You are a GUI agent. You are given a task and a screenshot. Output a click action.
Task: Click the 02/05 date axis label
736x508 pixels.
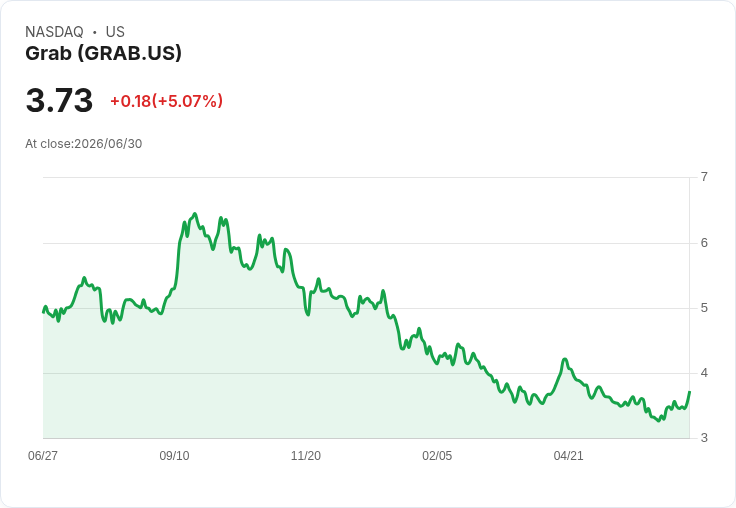(437, 456)
